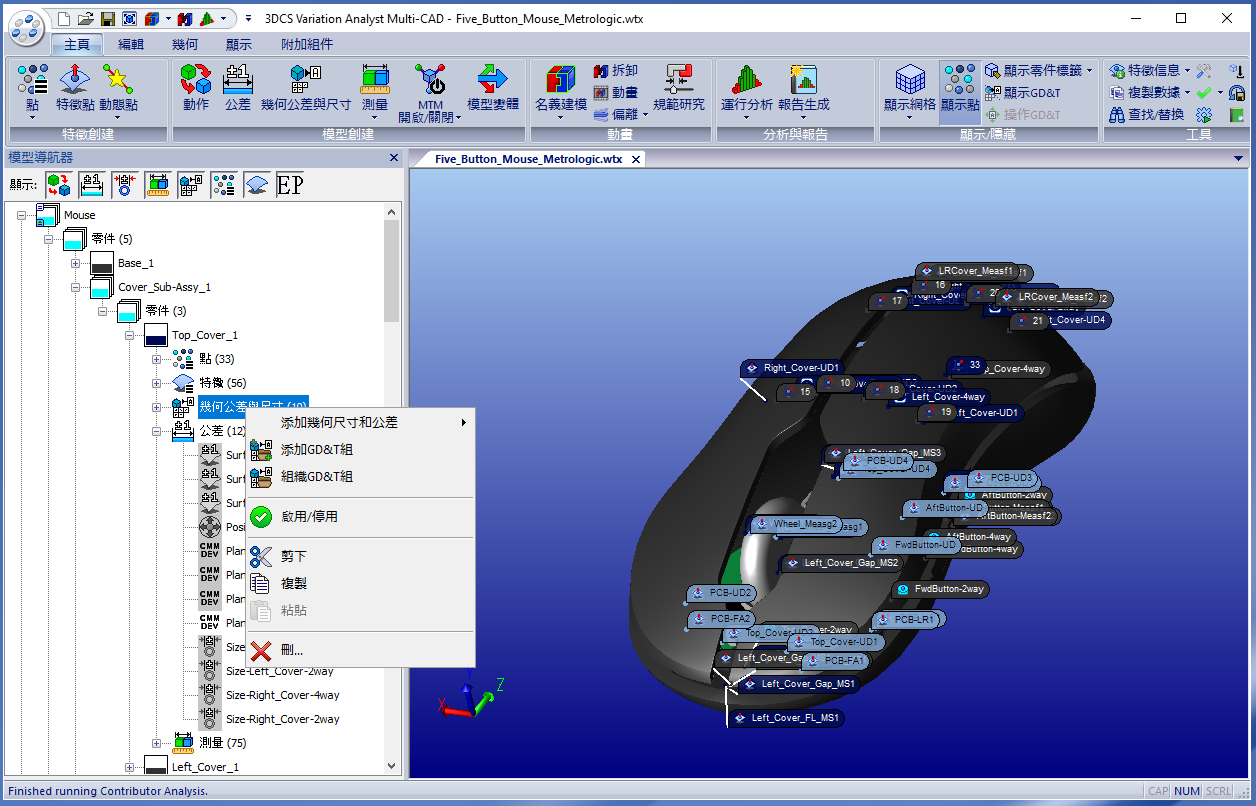
Task: Expand the 點 (33) node
Action: coord(156,359)
